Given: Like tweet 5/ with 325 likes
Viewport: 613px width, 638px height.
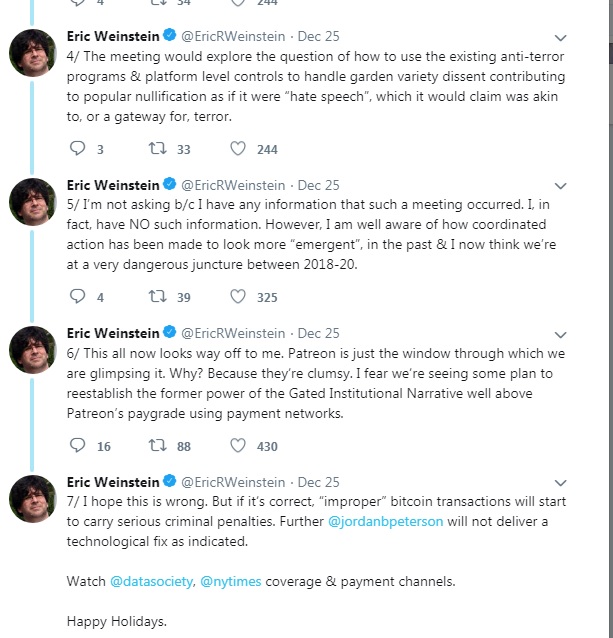Looking at the screenshot, I should (238, 297).
